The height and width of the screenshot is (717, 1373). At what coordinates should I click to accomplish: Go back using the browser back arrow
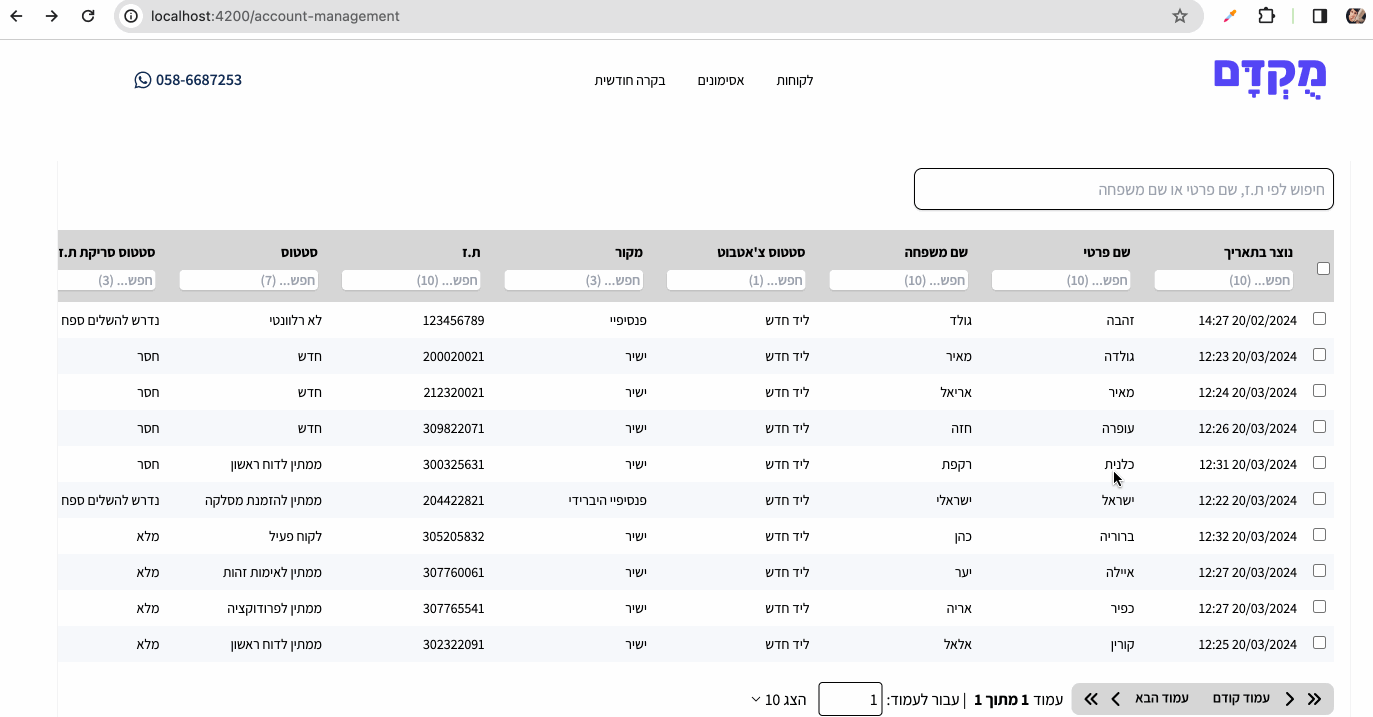(x=16, y=16)
